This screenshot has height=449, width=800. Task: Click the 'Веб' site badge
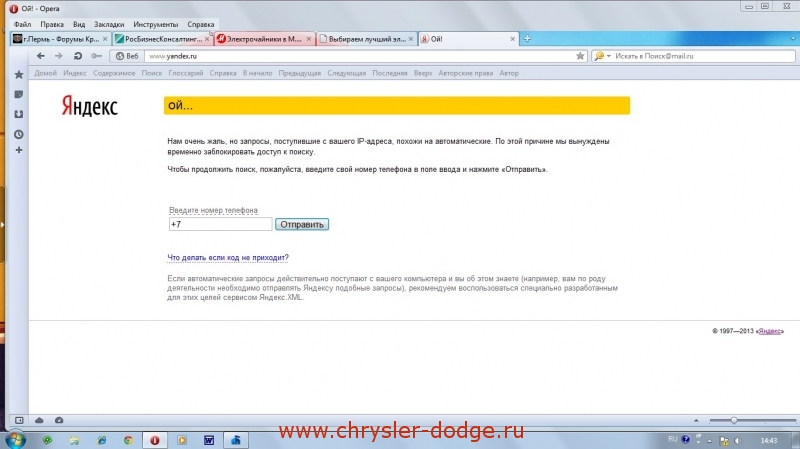point(127,56)
